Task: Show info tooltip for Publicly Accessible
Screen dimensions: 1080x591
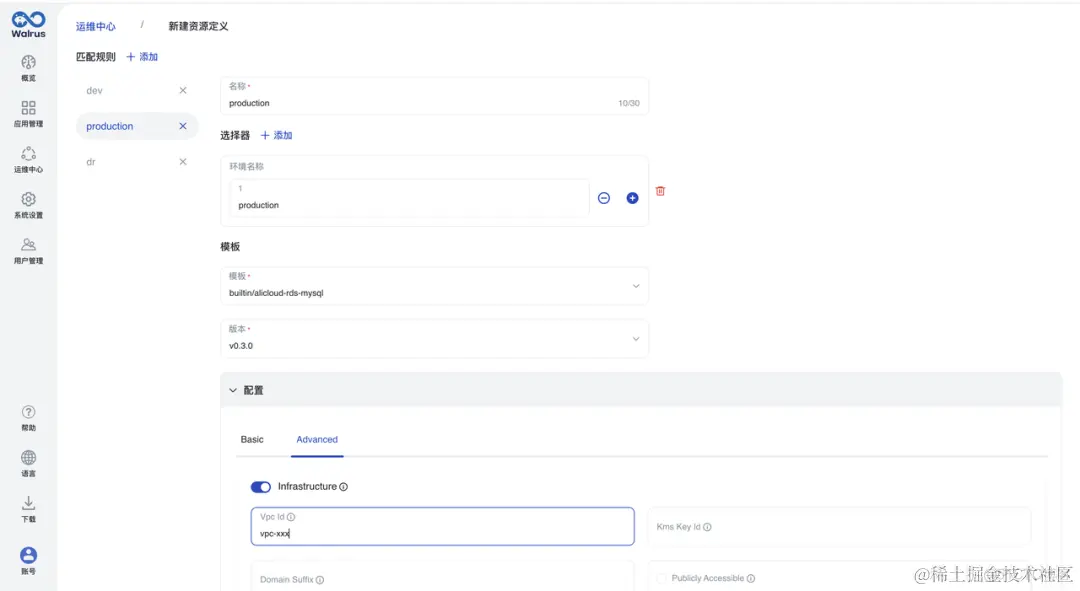Action: (x=751, y=579)
